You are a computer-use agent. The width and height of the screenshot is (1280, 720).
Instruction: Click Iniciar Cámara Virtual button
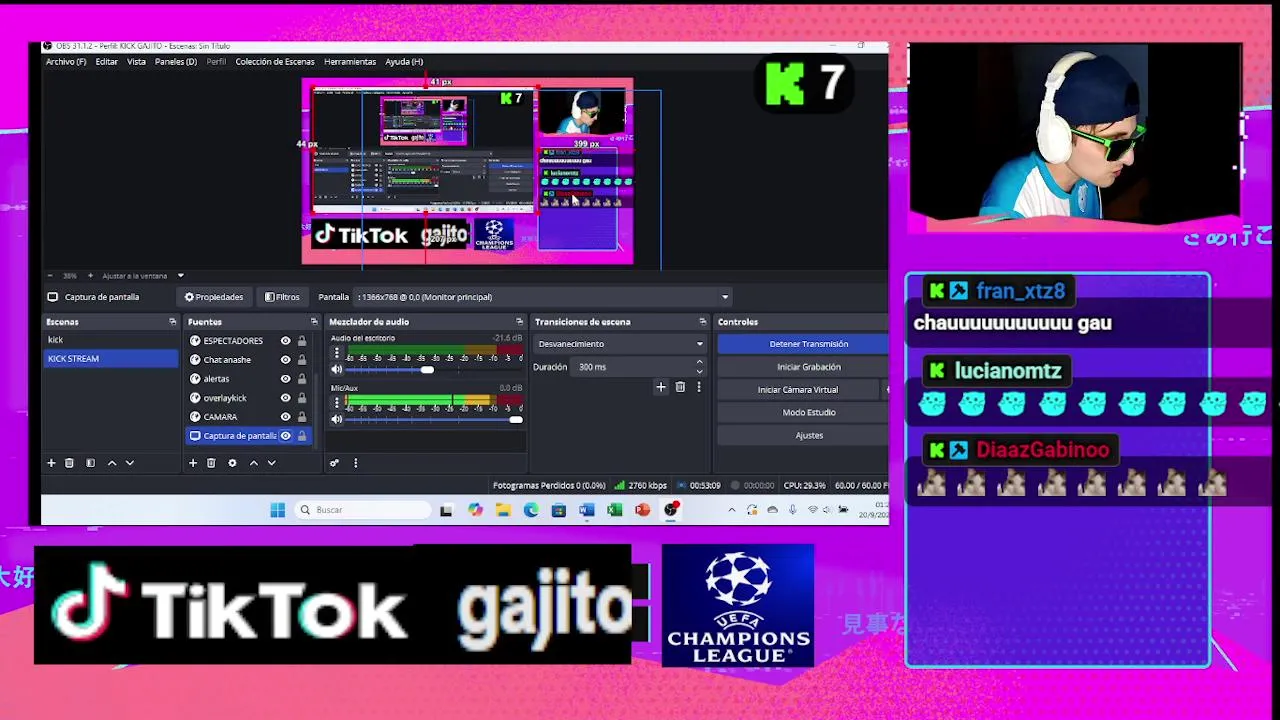tap(798, 390)
